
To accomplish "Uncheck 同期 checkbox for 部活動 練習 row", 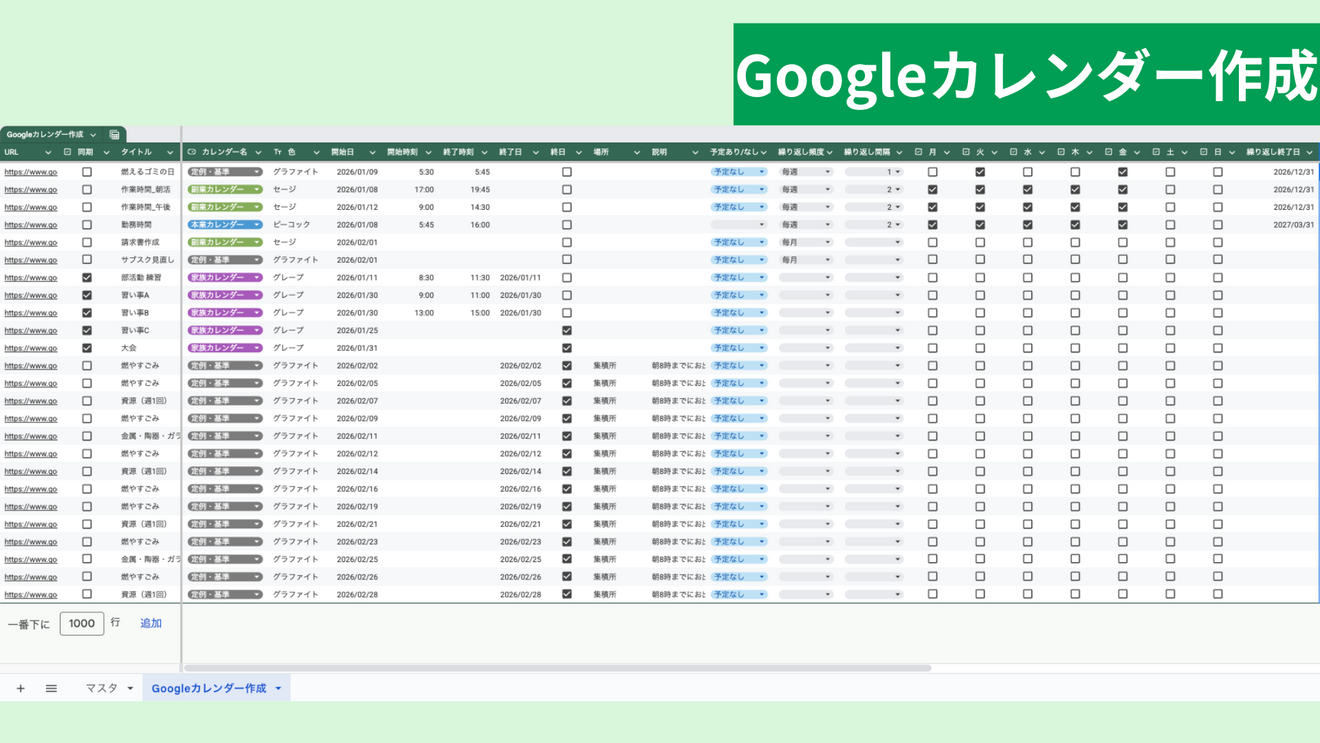I will [x=87, y=277].
